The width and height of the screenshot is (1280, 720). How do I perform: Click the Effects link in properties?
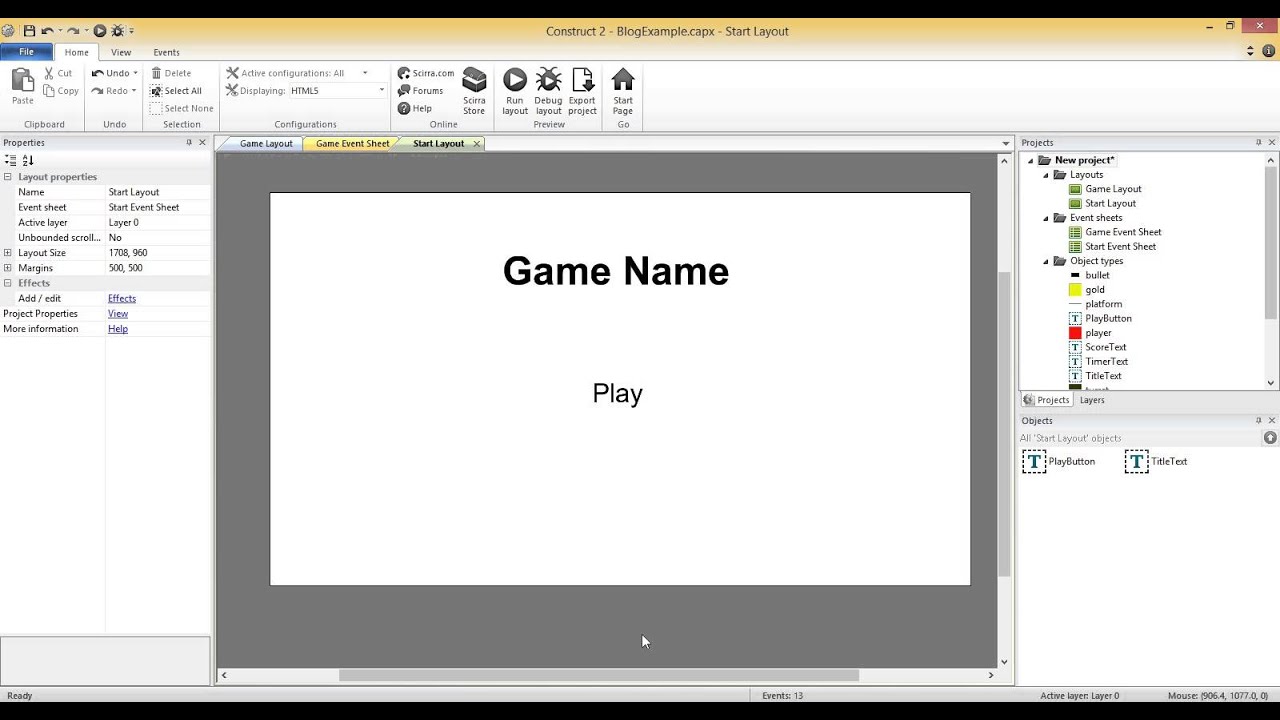pos(122,298)
